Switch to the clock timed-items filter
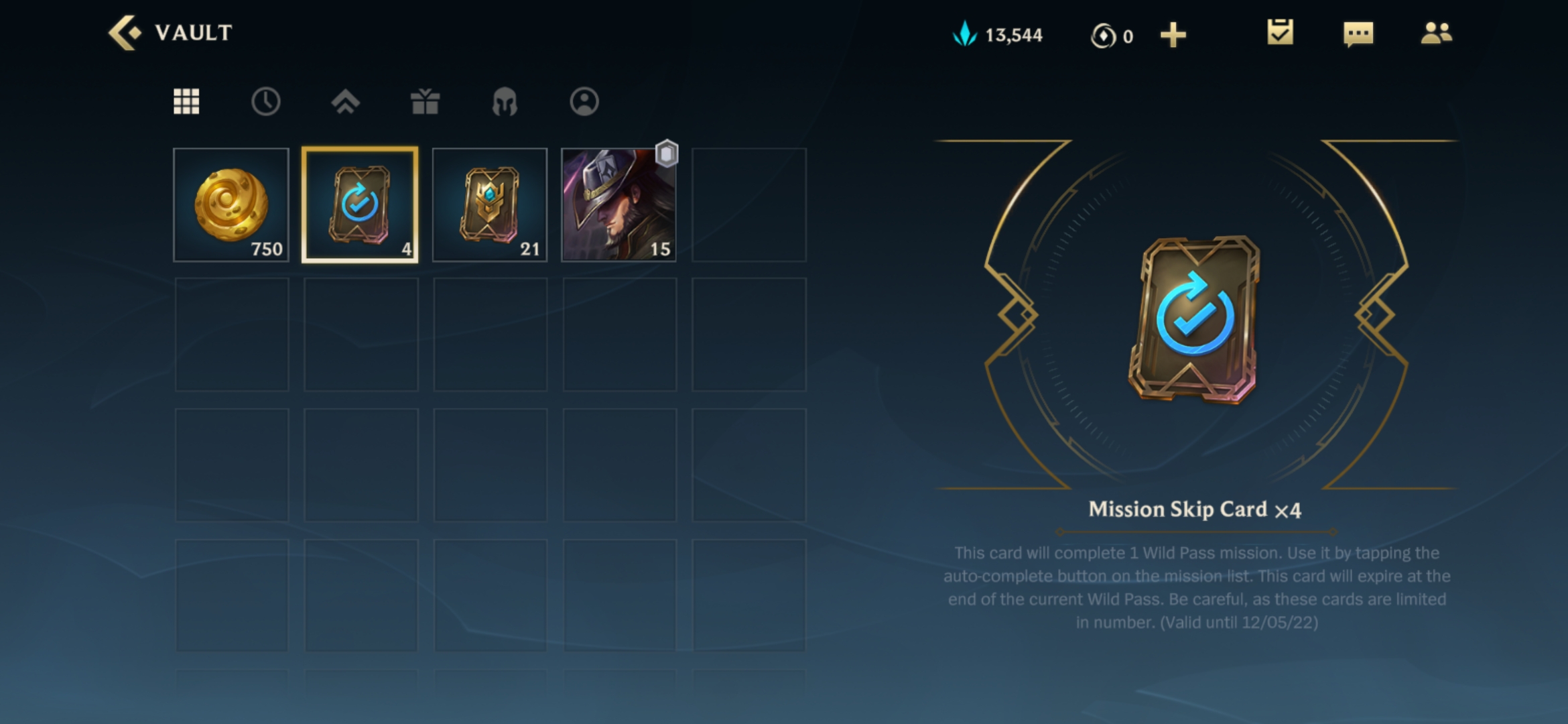The width and height of the screenshot is (1568, 724). 265,102
